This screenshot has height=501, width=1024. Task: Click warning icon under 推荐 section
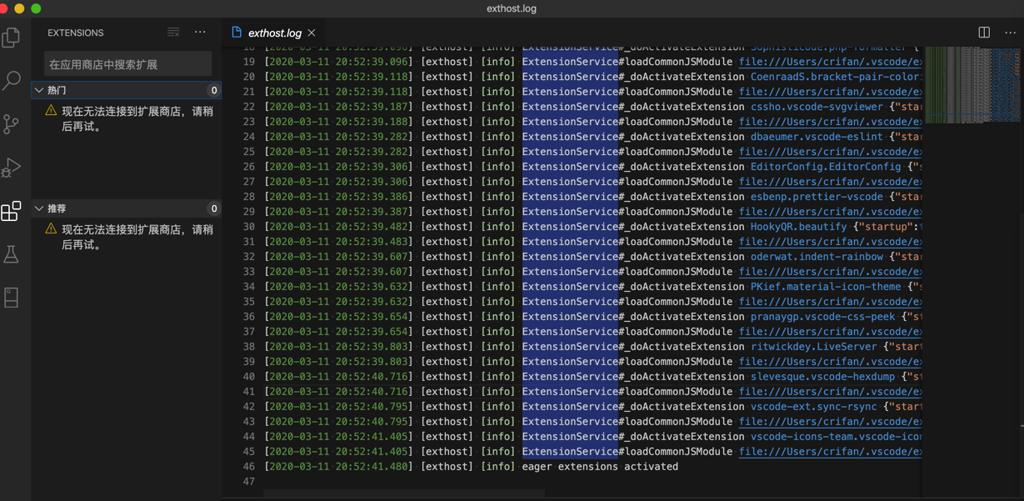(x=51, y=229)
